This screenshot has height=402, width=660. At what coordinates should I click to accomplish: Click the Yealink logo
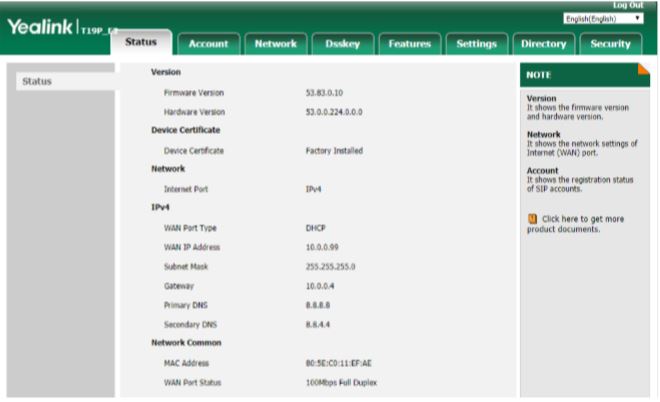(40, 28)
